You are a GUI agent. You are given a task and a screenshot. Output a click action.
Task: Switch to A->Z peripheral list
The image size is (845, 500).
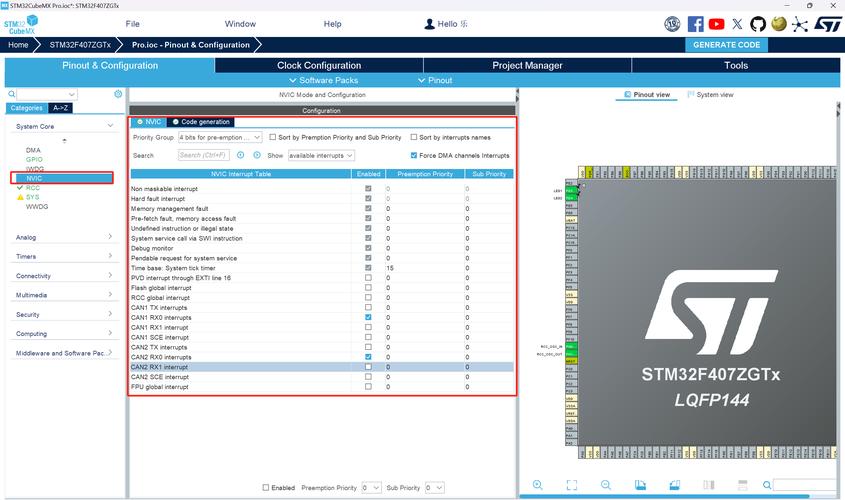pos(60,108)
